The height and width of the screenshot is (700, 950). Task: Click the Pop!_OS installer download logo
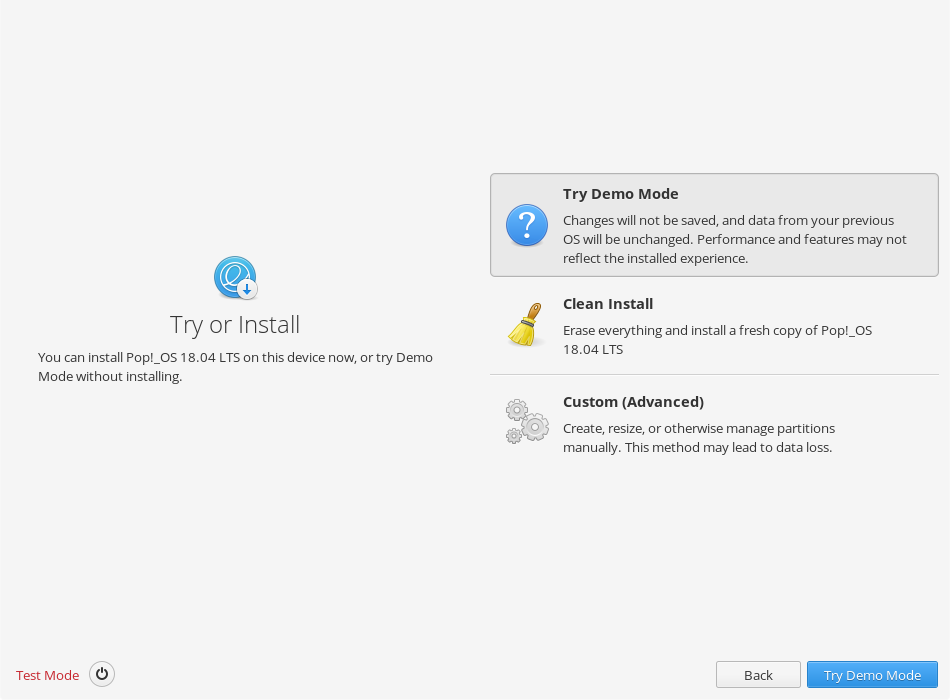click(234, 277)
